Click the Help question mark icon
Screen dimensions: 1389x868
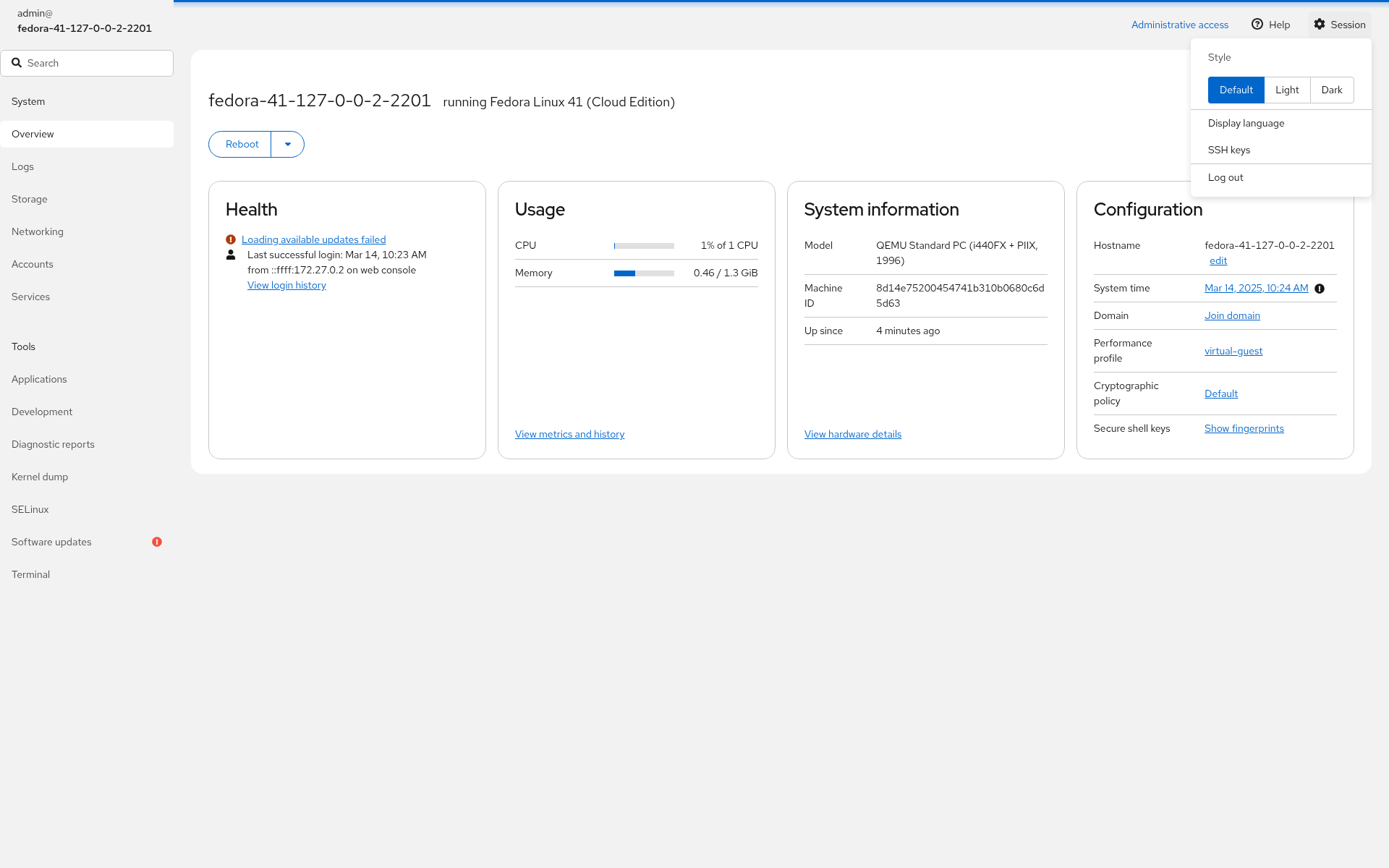[x=1257, y=25]
